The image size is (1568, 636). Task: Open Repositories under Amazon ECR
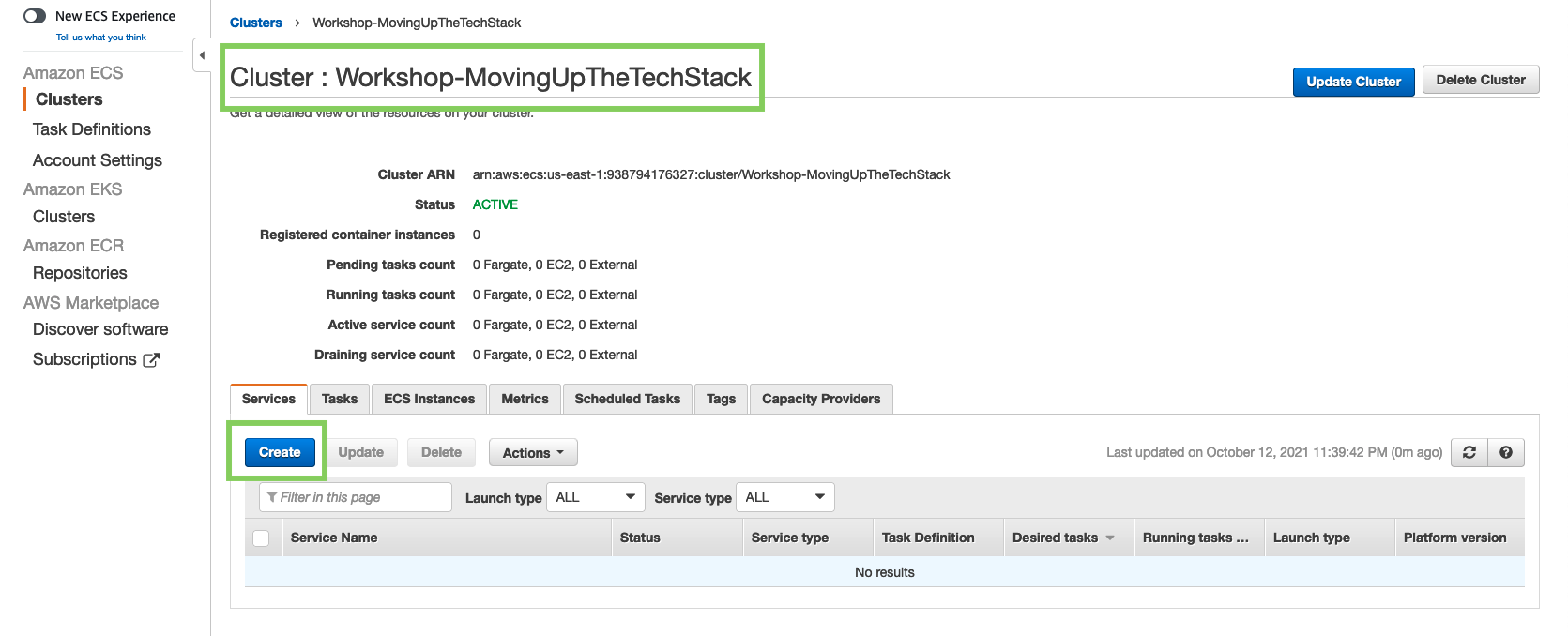pyautogui.click(x=80, y=273)
